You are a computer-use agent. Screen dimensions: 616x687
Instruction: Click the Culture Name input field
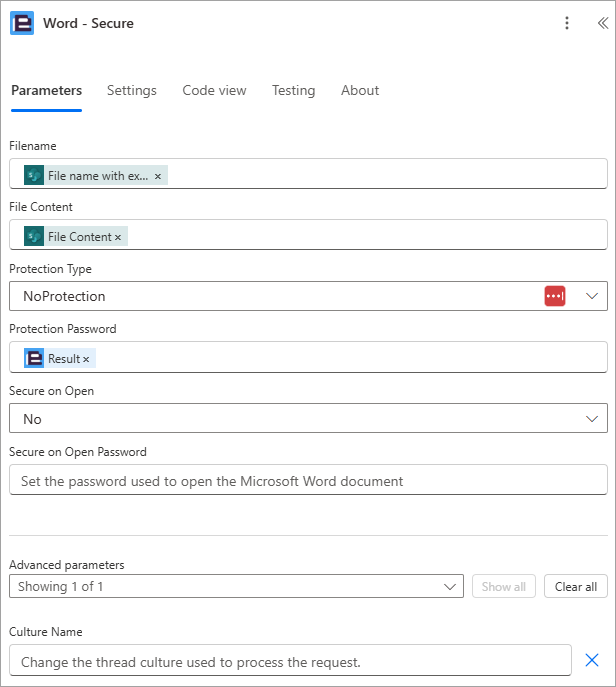click(290, 660)
